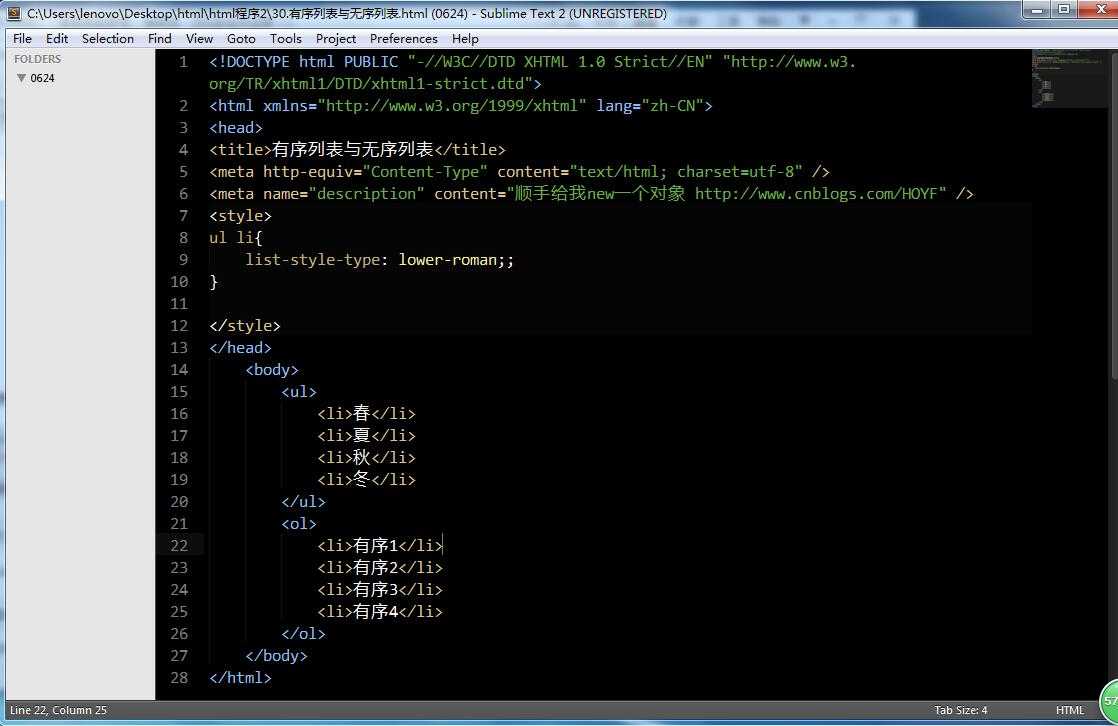Open the Project menu

[336, 39]
